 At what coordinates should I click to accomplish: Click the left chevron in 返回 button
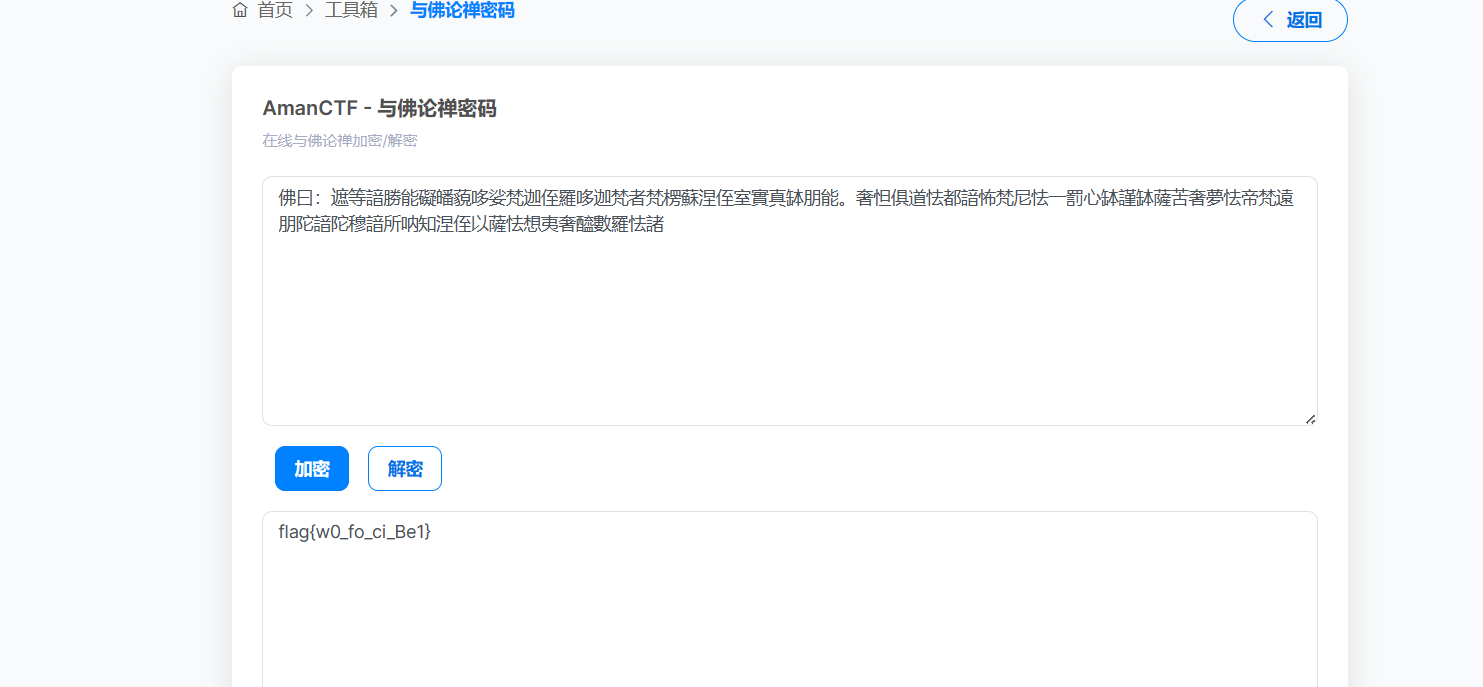[1269, 20]
